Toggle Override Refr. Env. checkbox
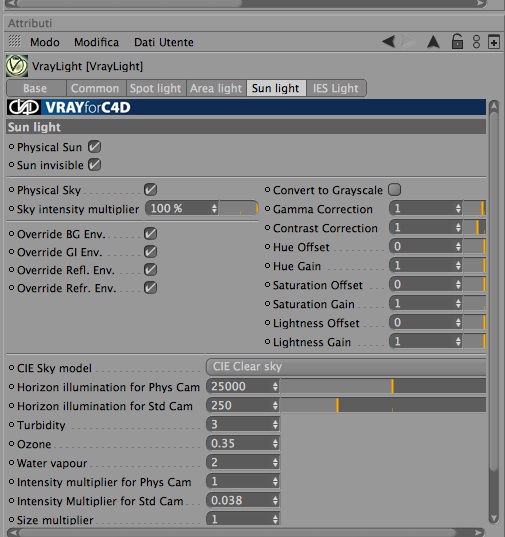Viewport: 505px width, 537px height. [150, 288]
